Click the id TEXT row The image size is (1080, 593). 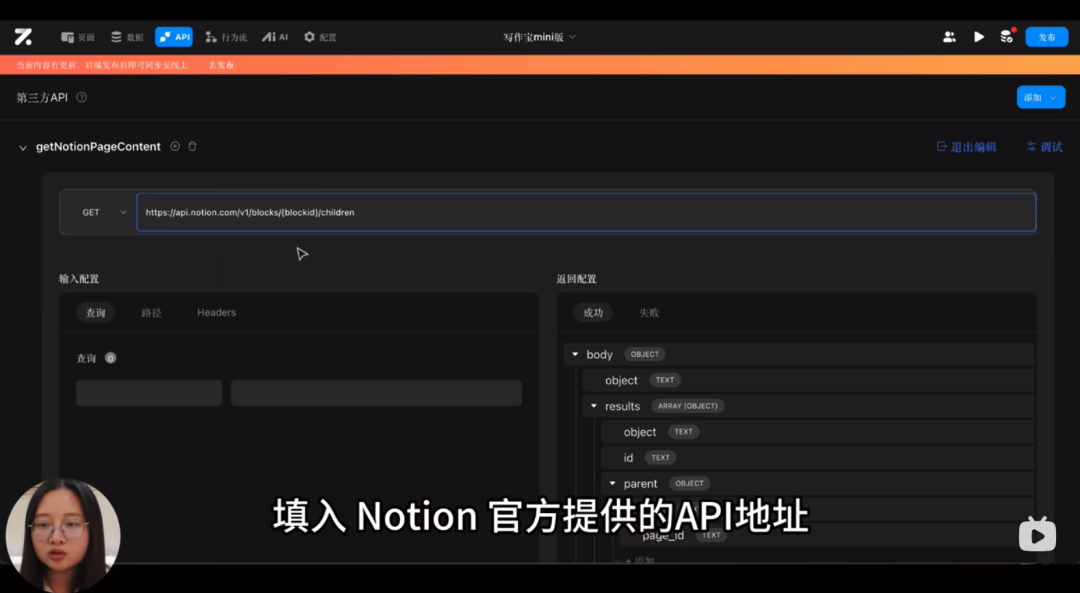[817, 457]
